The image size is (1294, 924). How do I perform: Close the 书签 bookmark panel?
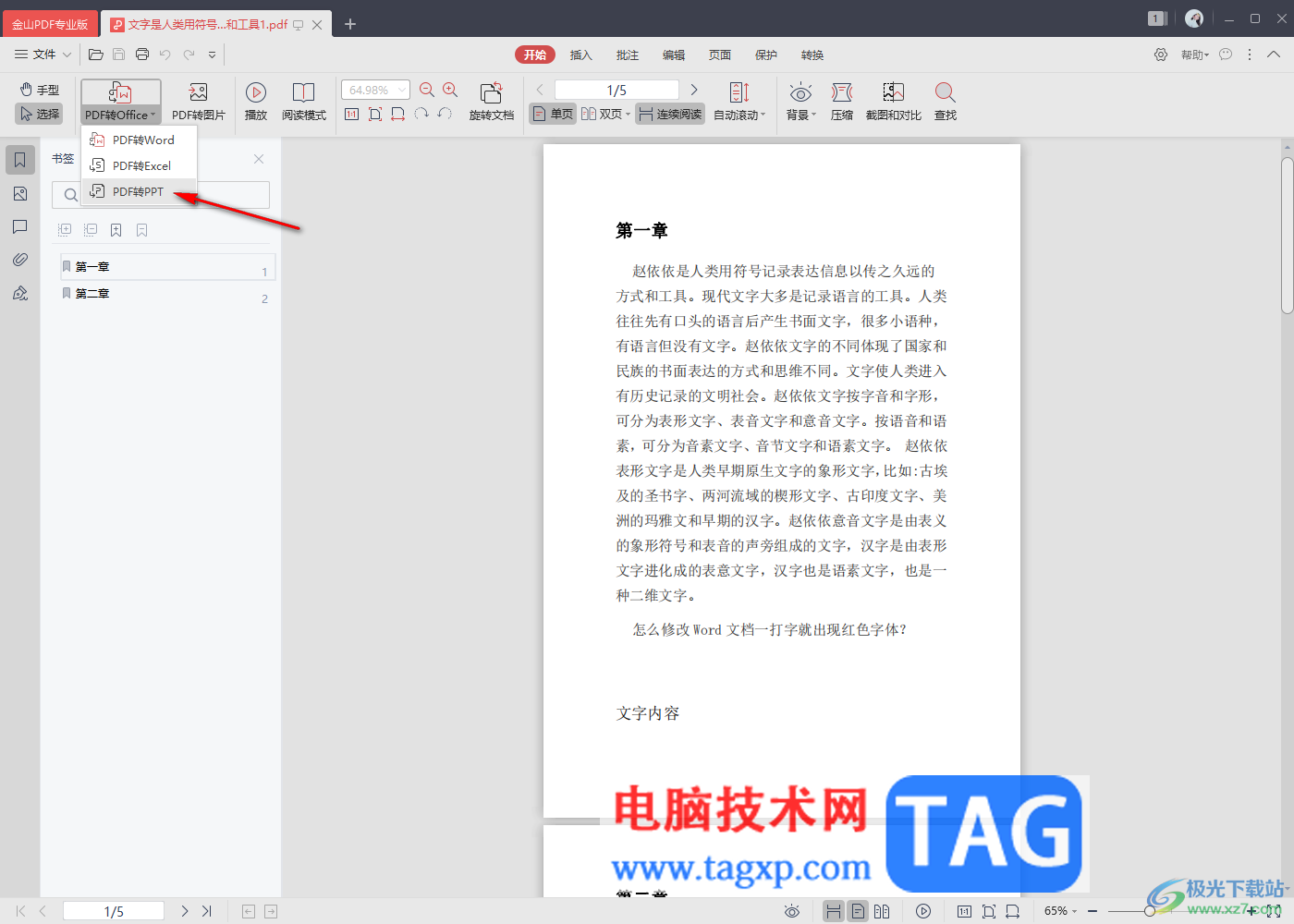click(x=259, y=159)
